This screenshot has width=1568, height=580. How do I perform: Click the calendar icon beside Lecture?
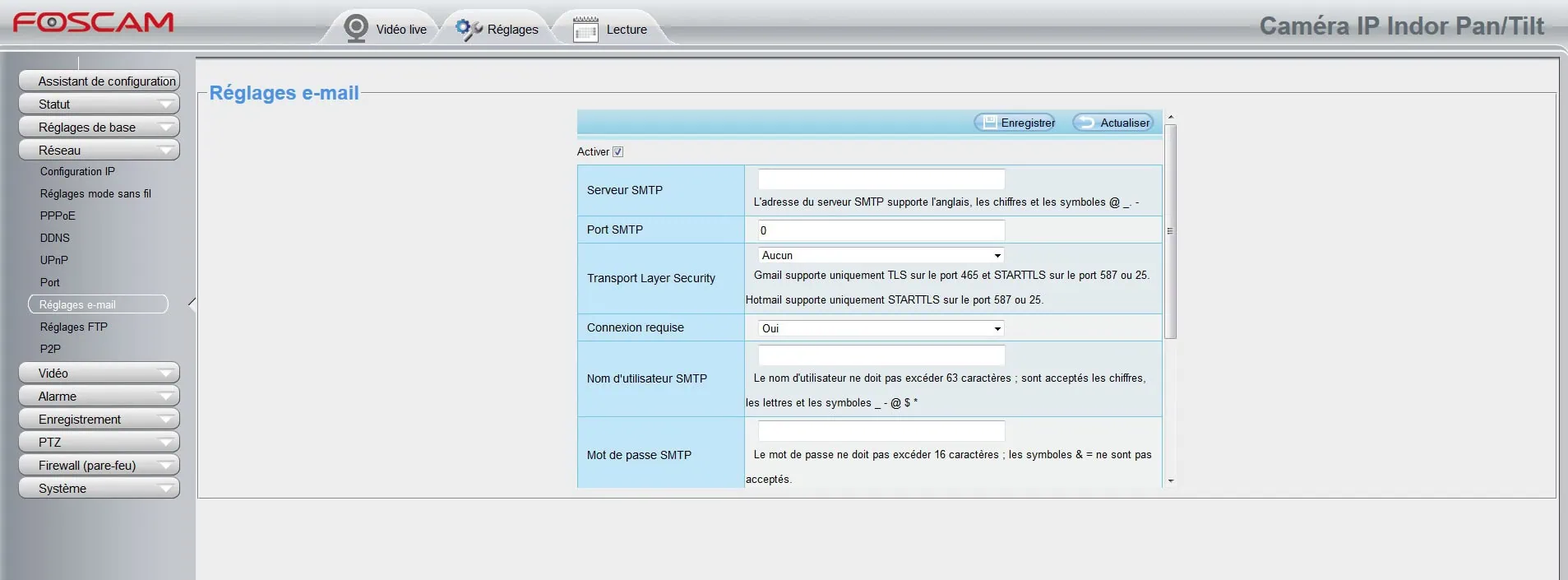[585, 30]
